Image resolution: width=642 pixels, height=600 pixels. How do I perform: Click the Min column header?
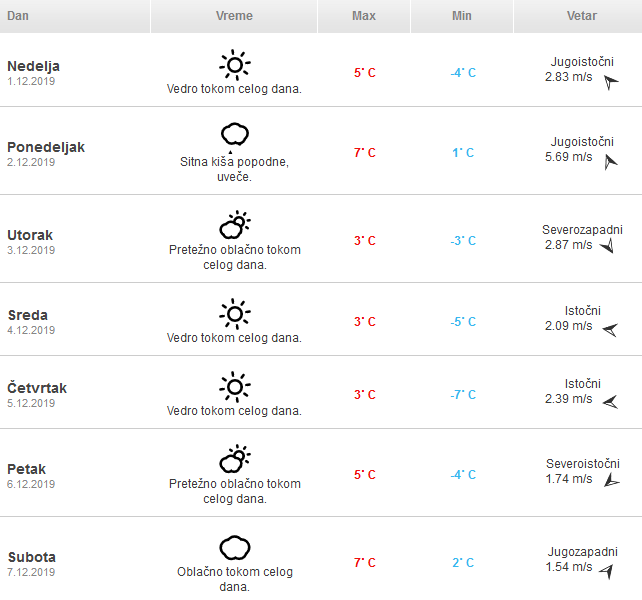(x=461, y=16)
